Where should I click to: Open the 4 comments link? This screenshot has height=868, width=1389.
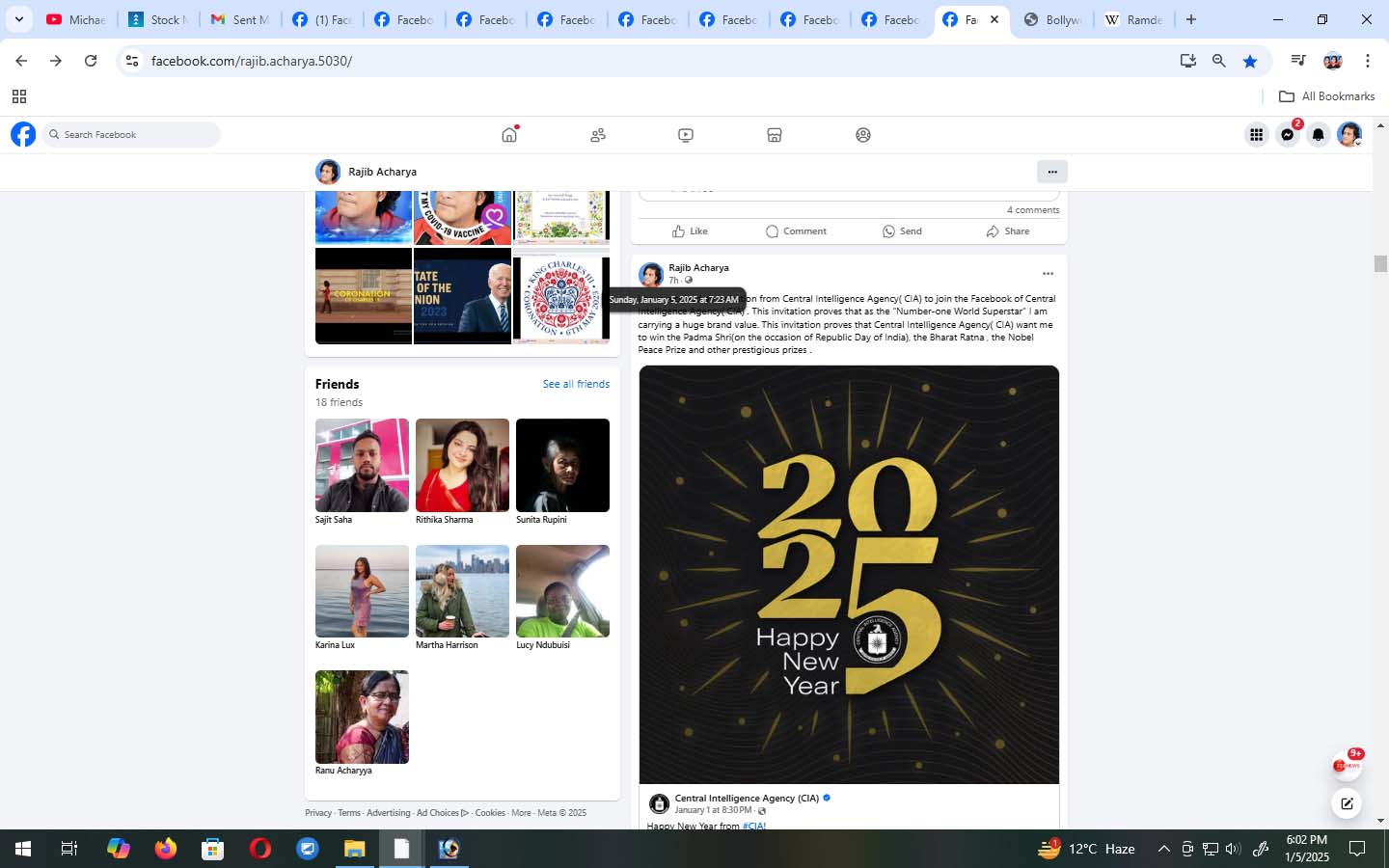click(x=1033, y=210)
